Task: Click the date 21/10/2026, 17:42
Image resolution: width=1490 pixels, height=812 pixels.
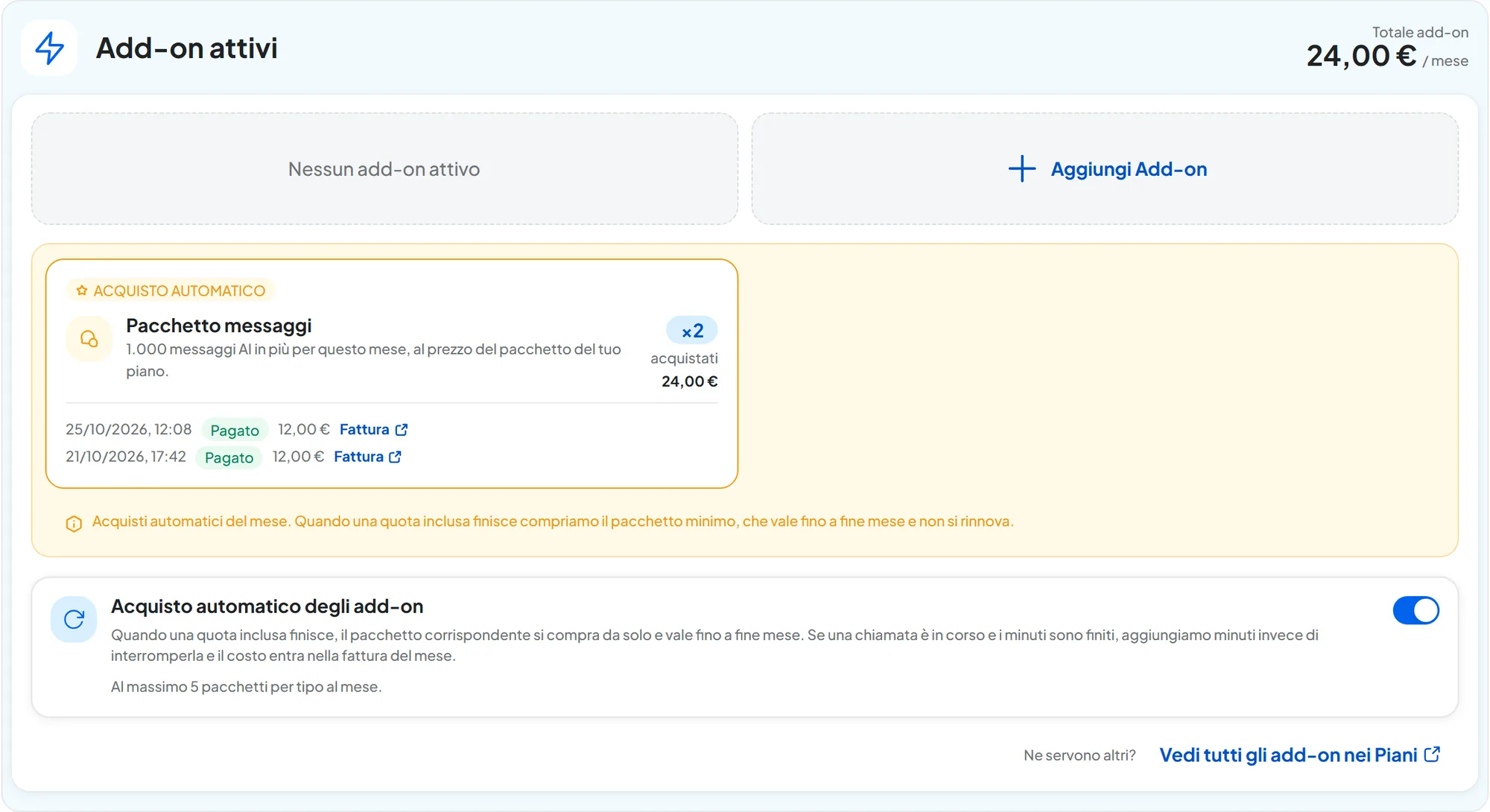Action: 126,457
